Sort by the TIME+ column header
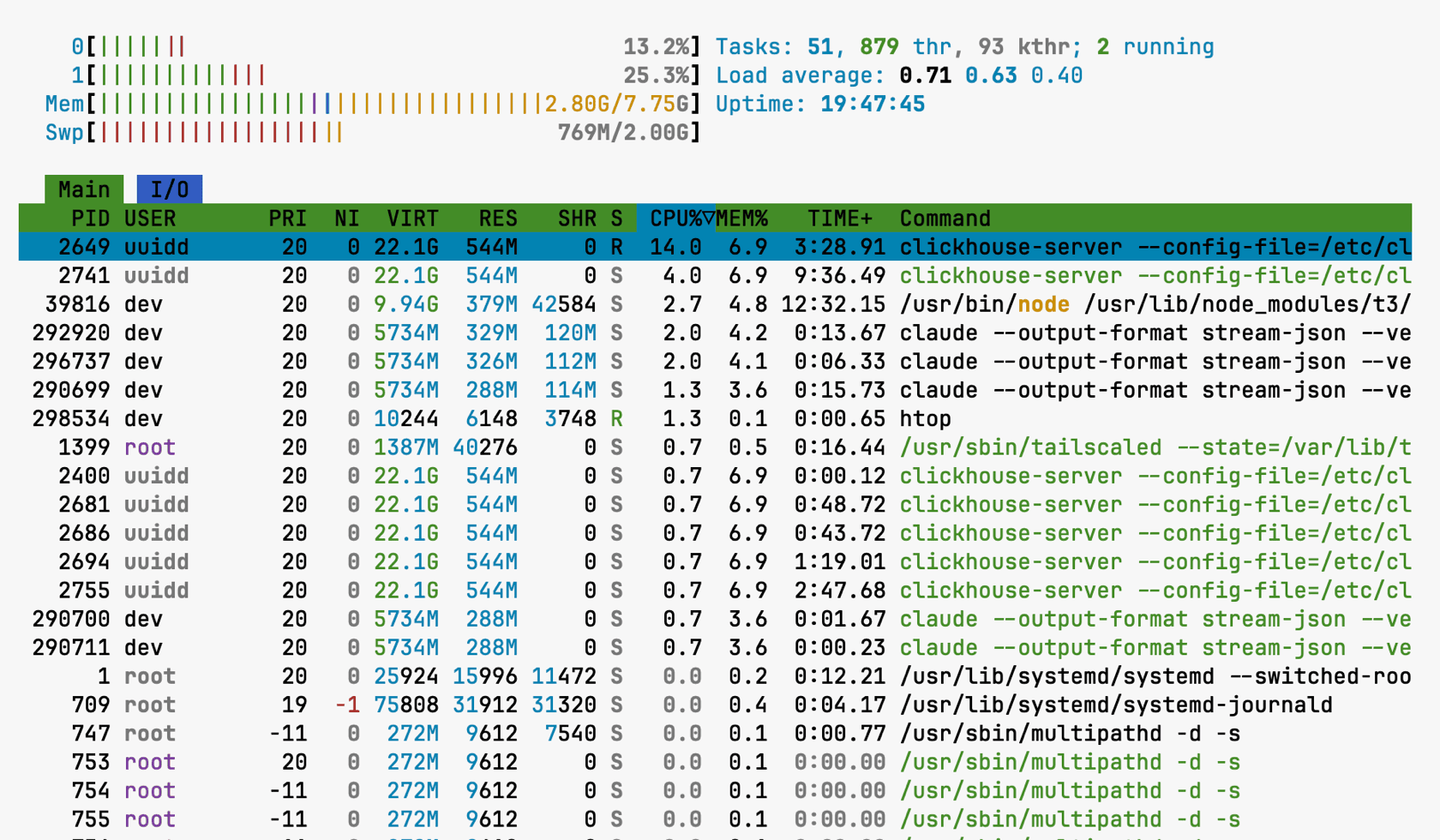This screenshot has height=840, width=1440. [839, 219]
